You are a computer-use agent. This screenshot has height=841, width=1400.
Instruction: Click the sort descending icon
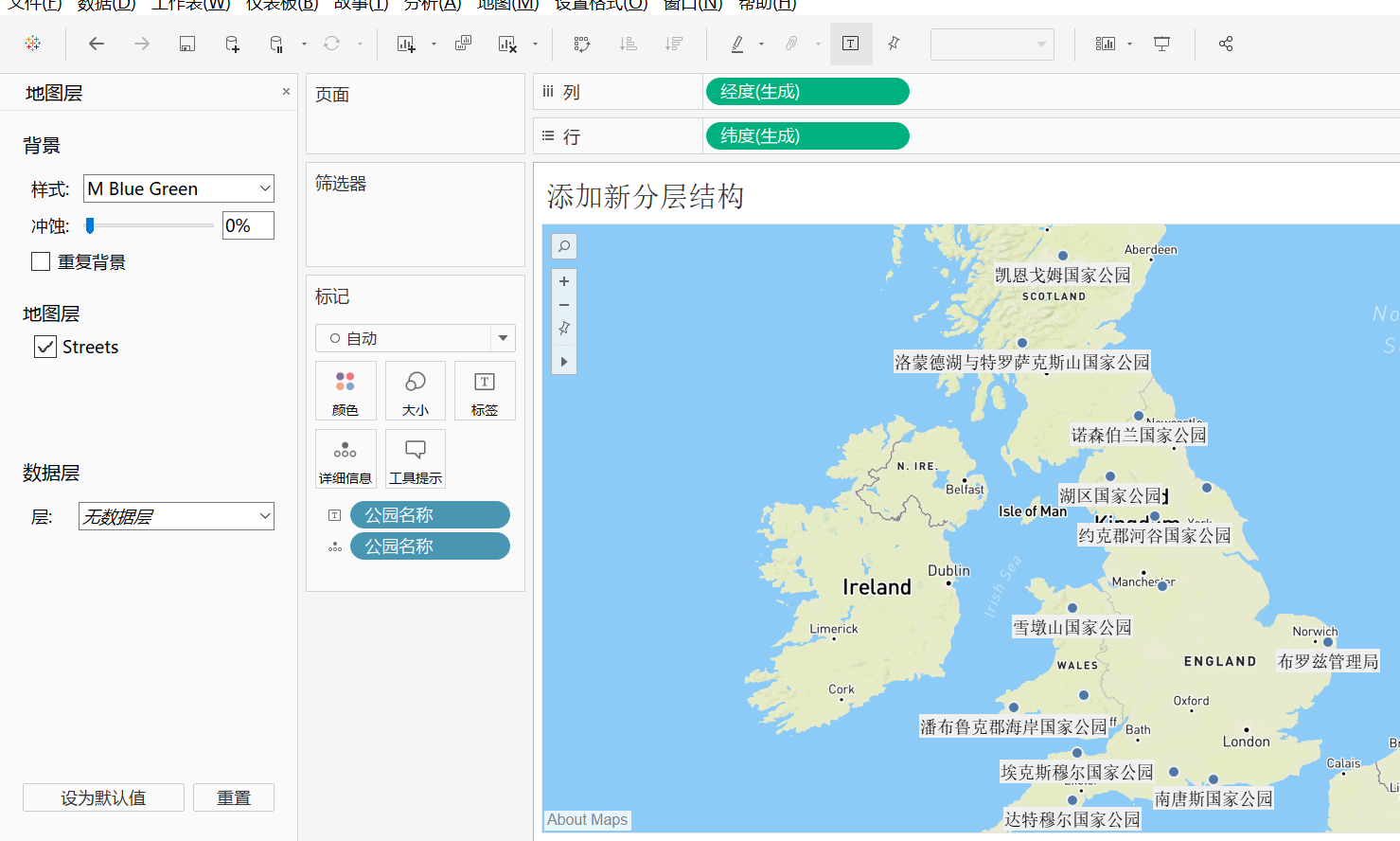[x=673, y=44]
